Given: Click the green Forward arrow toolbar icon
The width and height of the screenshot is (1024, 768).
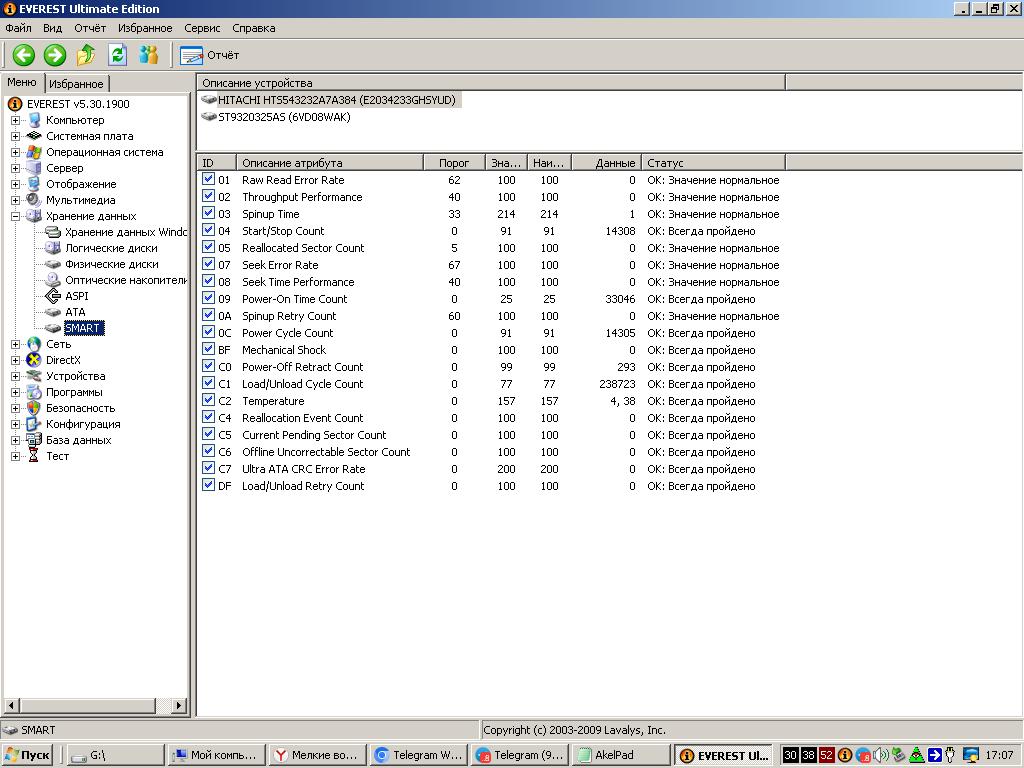Looking at the screenshot, I should click(54, 55).
